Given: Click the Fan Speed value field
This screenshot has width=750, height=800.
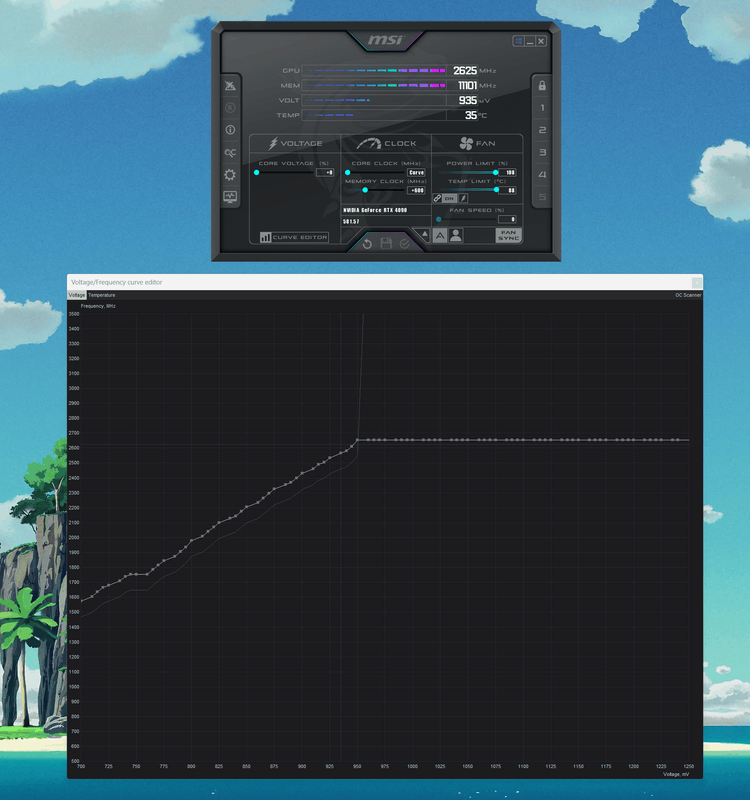Looking at the screenshot, I should pos(507,219).
